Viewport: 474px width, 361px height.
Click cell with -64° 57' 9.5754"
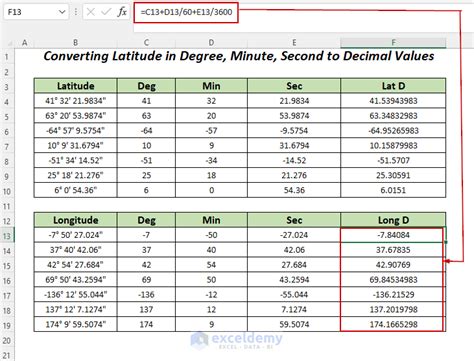click(x=75, y=131)
